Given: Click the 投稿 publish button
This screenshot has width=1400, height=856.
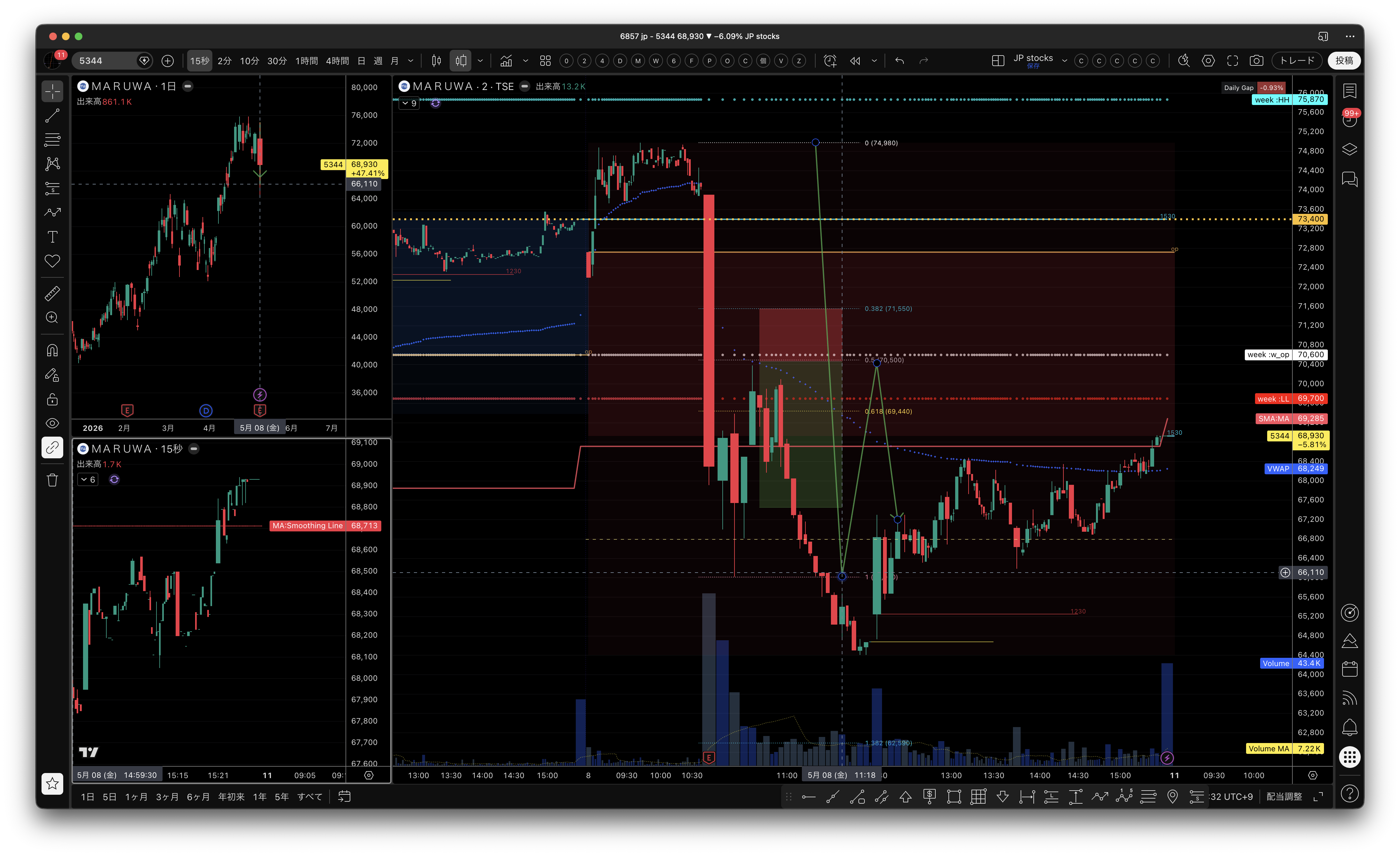Looking at the screenshot, I should pos(1344,61).
